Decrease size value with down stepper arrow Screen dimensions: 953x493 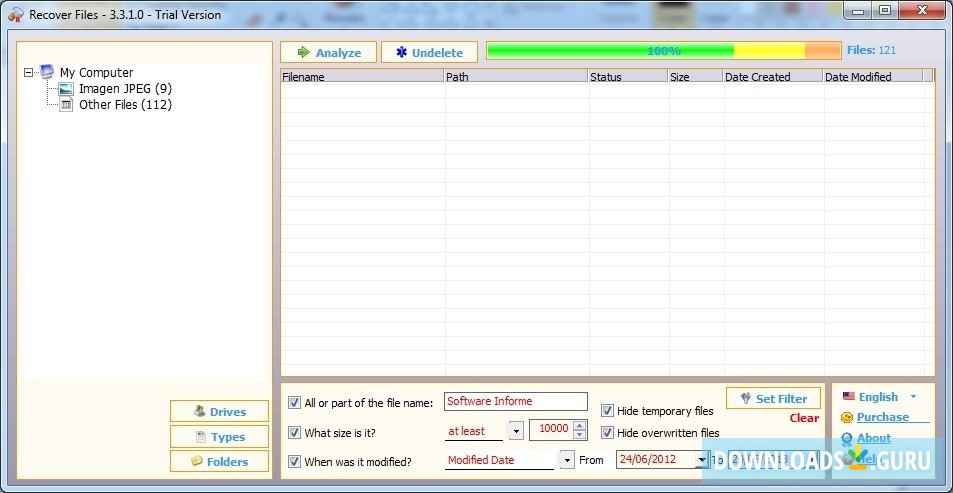pyautogui.click(x=580, y=434)
